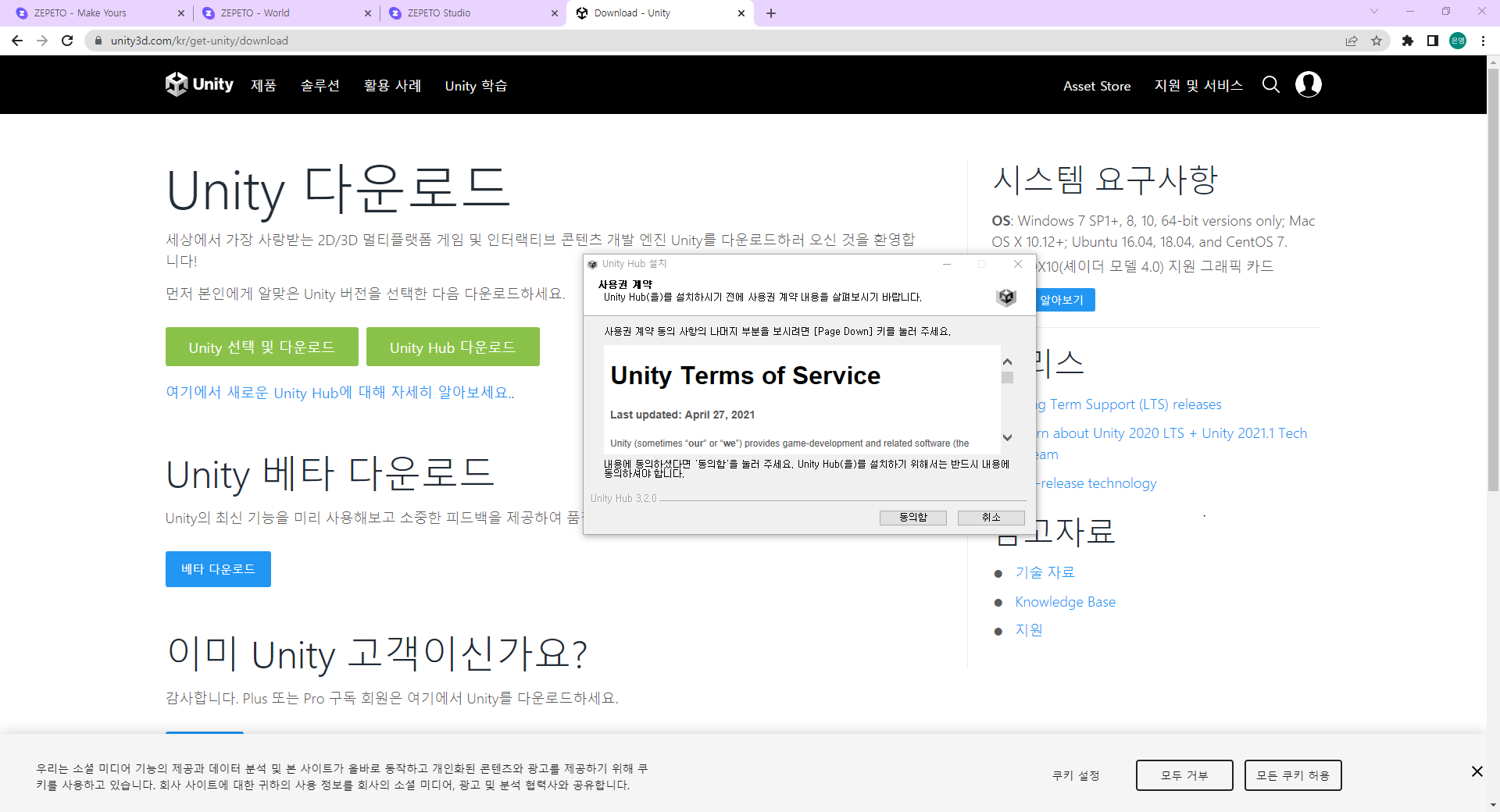Click the license scrollbar thumb
The image size is (1500, 812).
coord(1007,377)
